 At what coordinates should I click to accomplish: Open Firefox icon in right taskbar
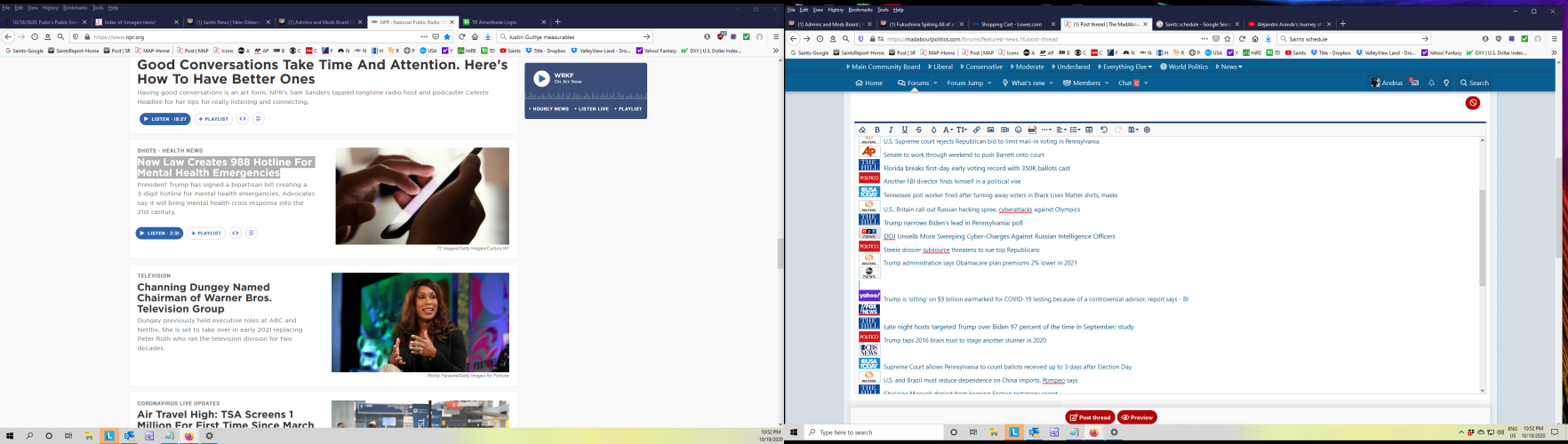pos(1094,432)
